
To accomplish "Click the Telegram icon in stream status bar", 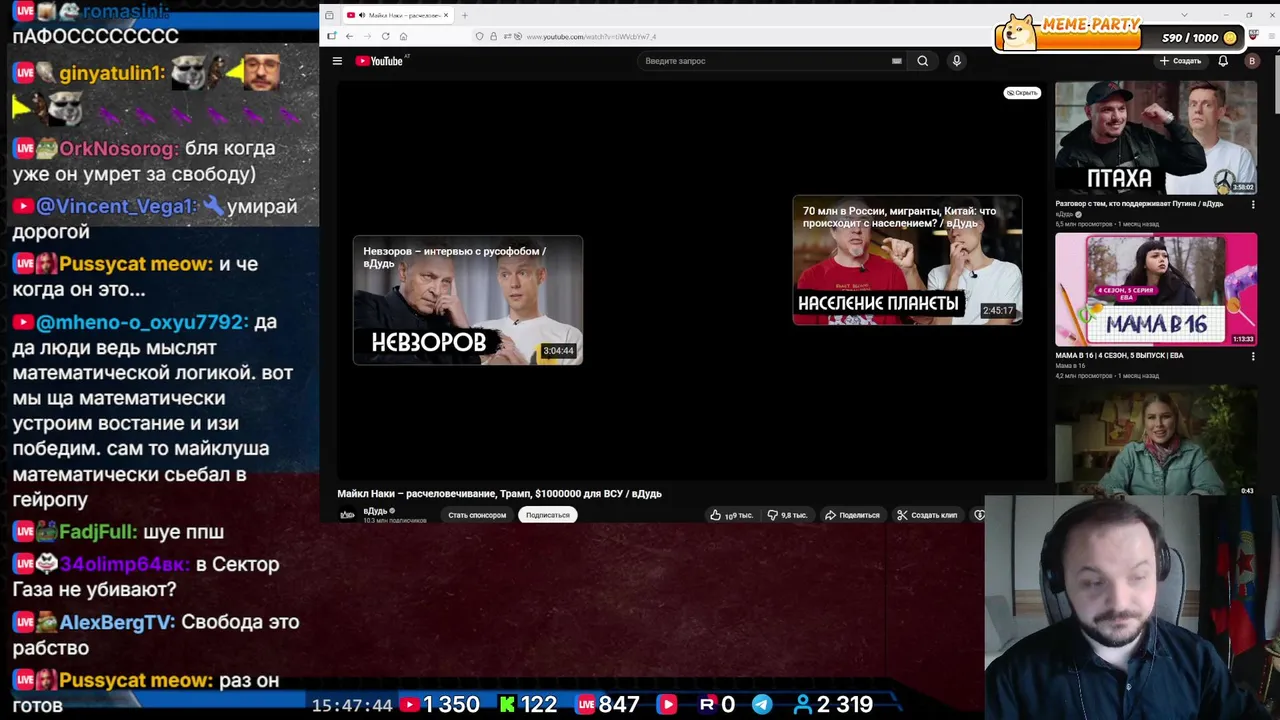I will (x=762, y=705).
